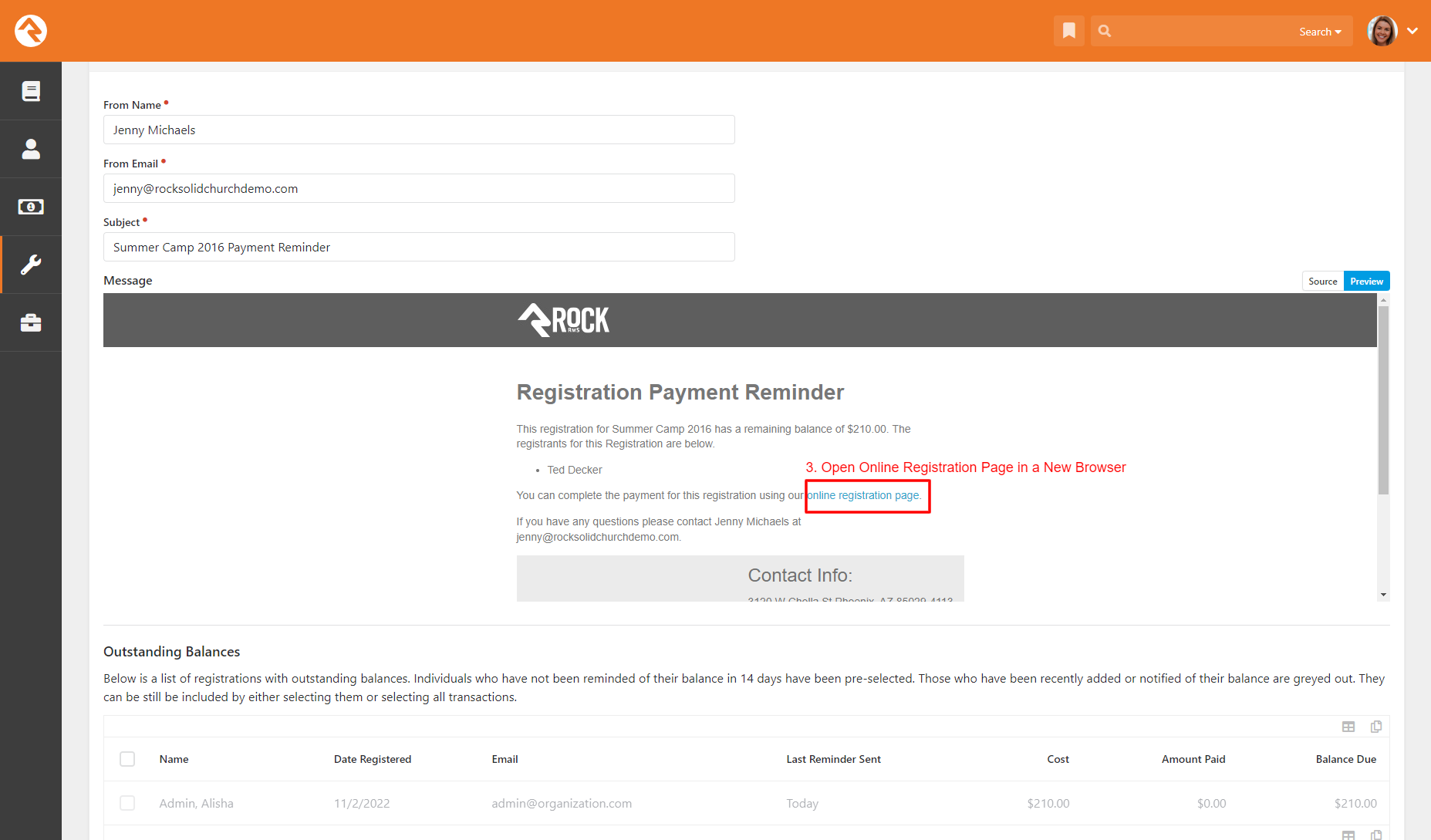The height and width of the screenshot is (840, 1431).
Task: Open the book sidebar icon
Action: click(x=31, y=90)
